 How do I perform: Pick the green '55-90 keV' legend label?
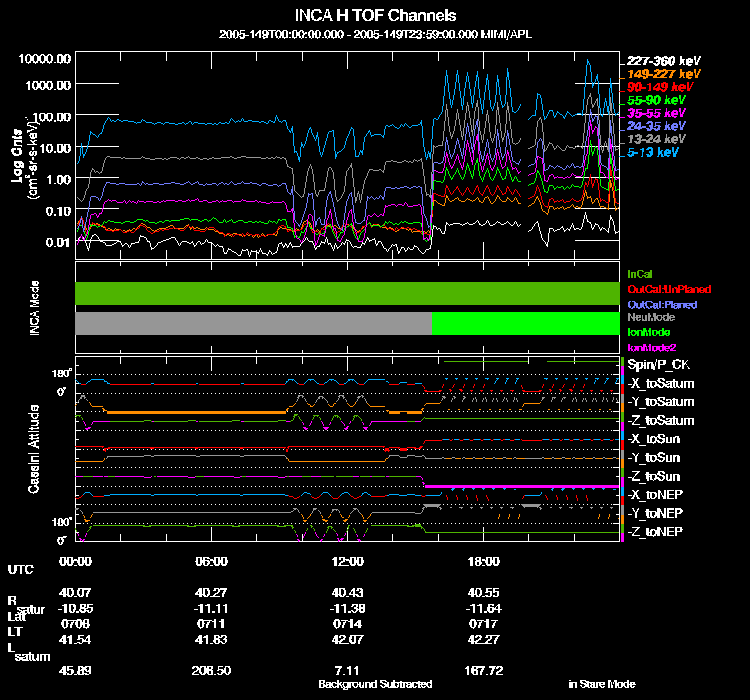656,100
